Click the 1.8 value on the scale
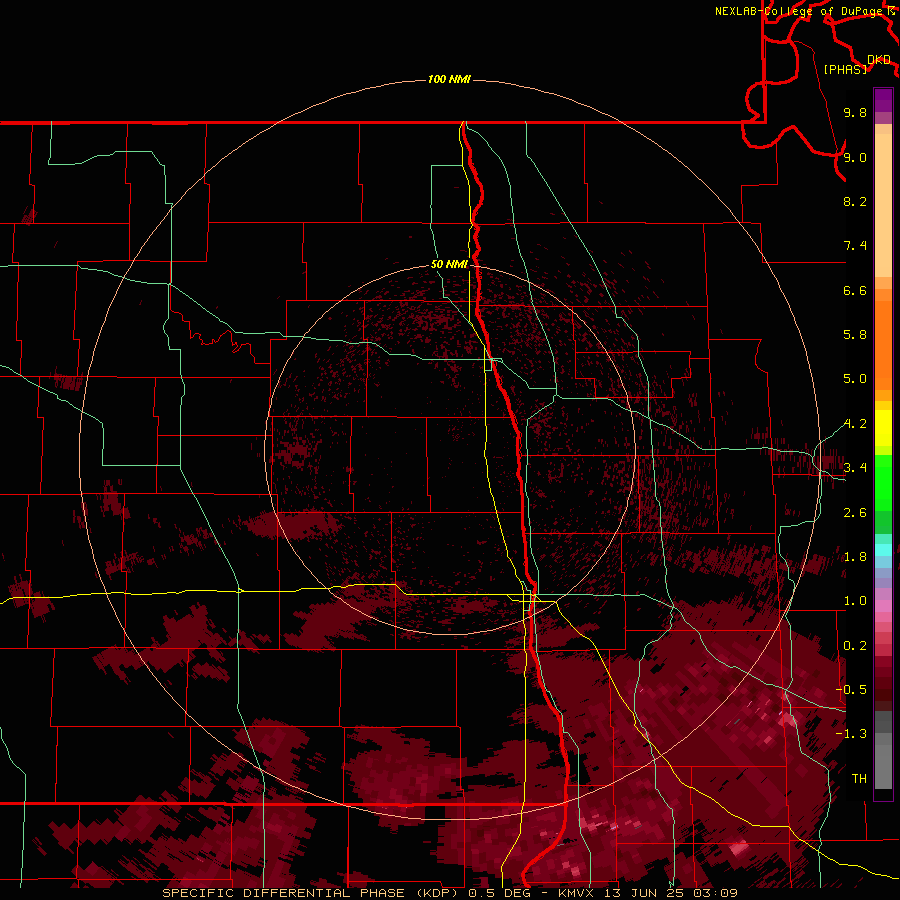 point(855,557)
